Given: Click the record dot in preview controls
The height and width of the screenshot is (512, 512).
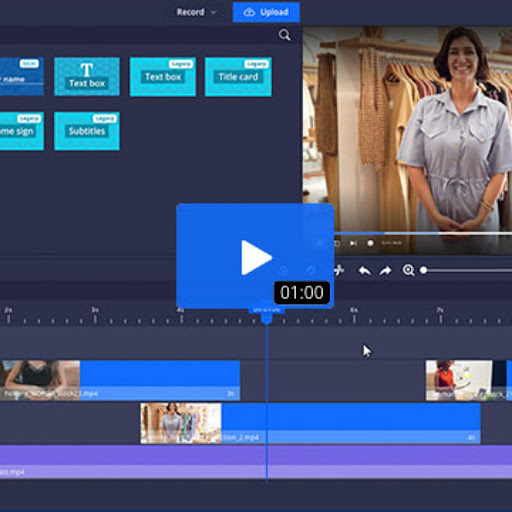Looking at the screenshot, I should pyautogui.click(x=370, y=243).
